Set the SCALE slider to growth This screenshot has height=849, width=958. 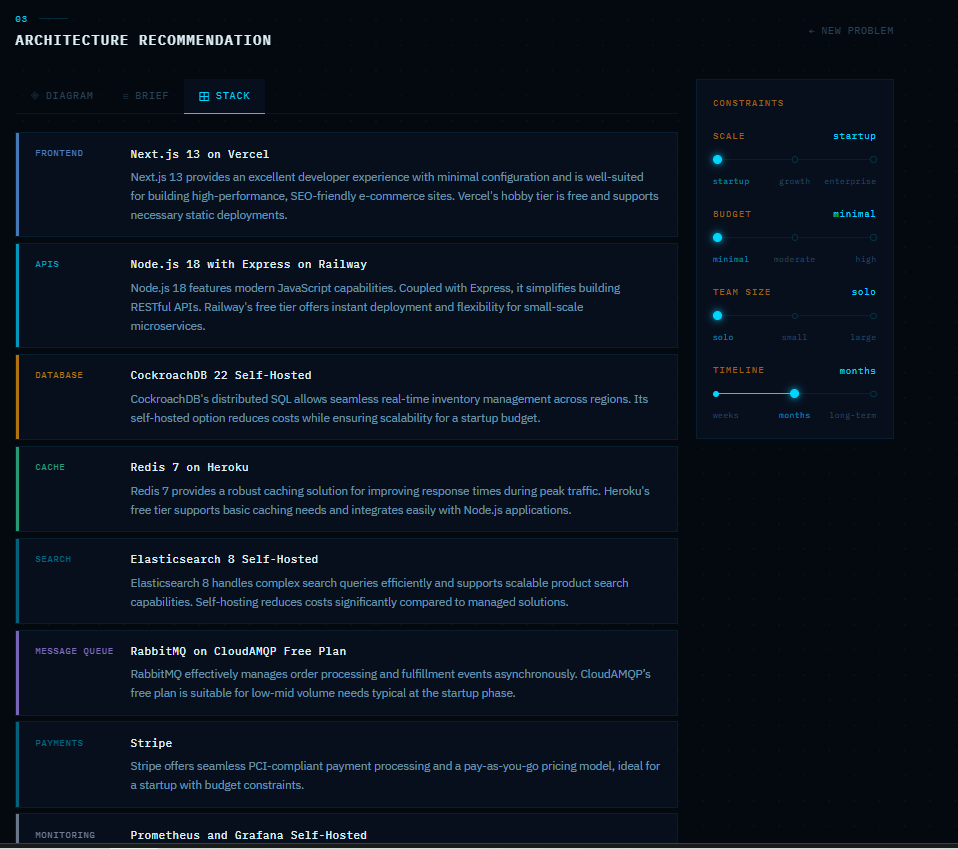tap(794, 159)
